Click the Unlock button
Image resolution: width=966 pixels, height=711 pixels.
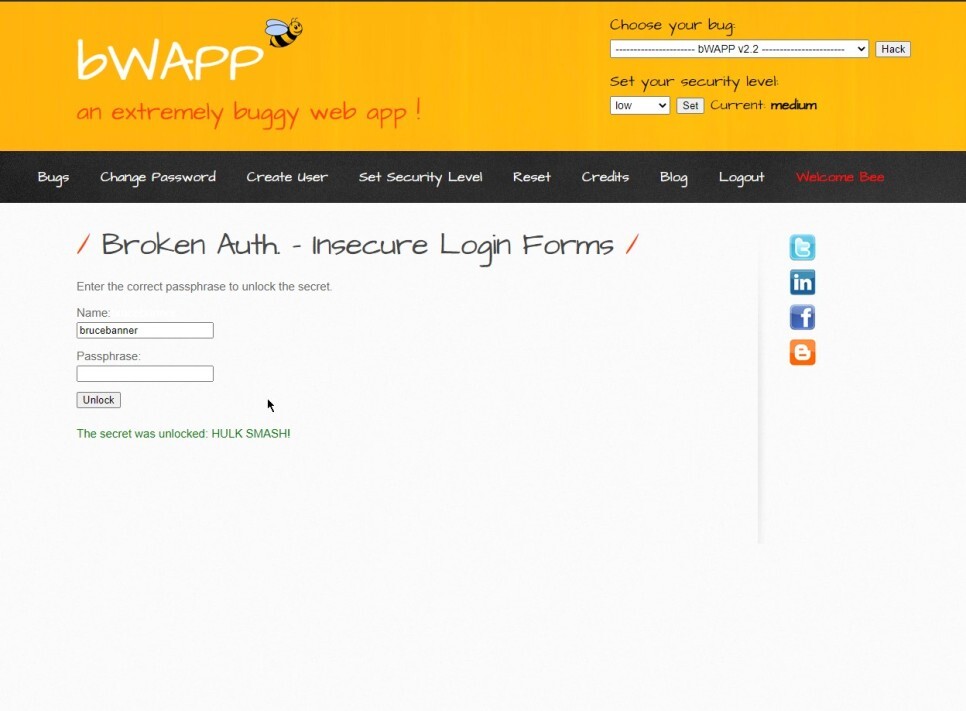[x=99, y=400]
